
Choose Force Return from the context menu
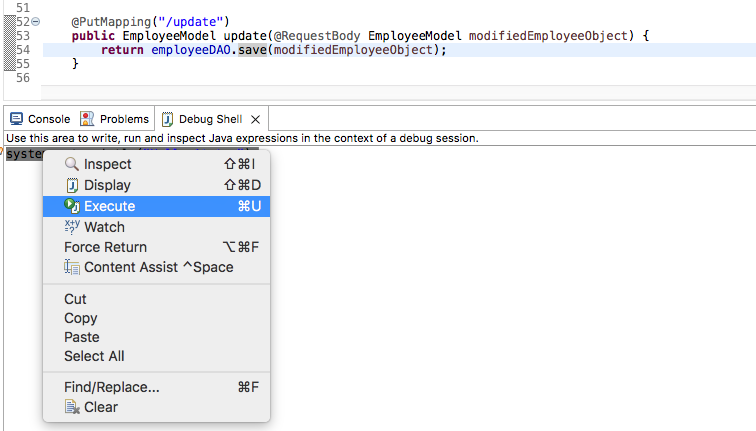(x=105, y=247)
